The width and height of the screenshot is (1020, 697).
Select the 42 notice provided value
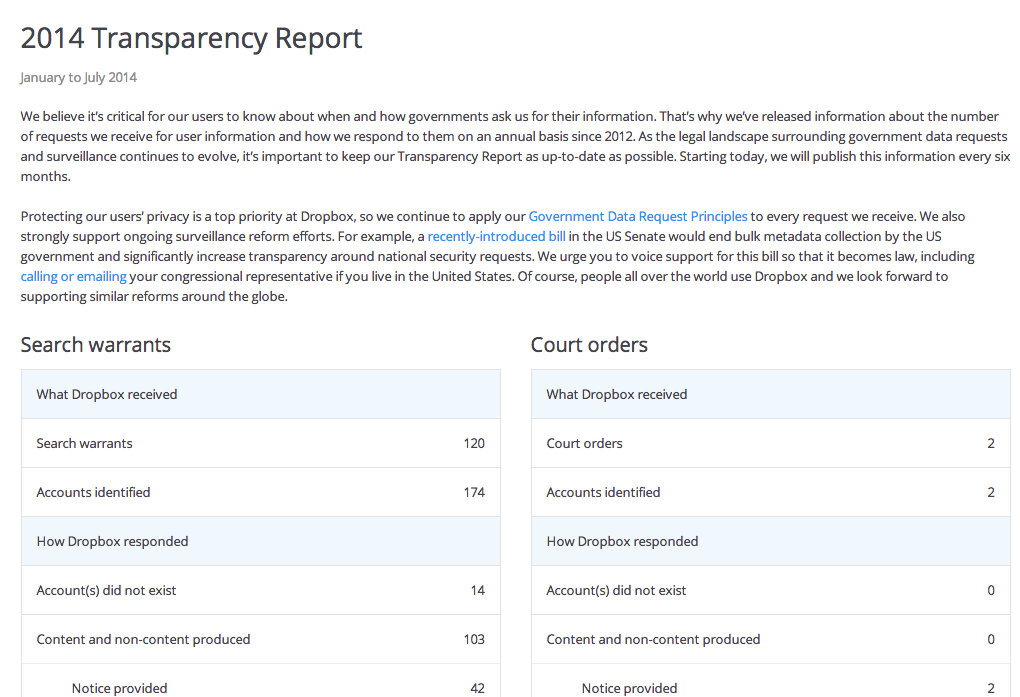(x=477, y=689)
